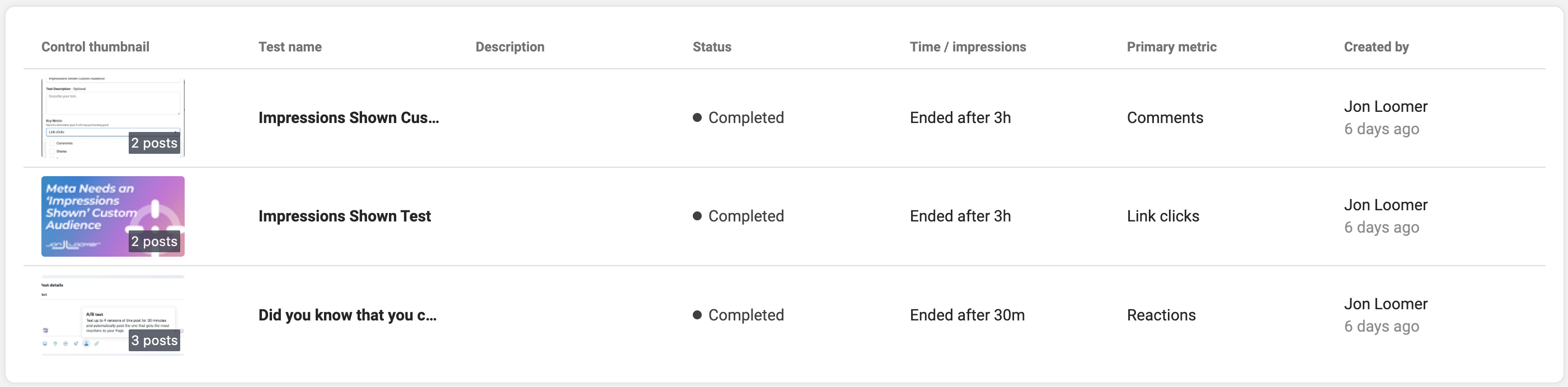Click the Completed status of the Reactions test

(x=738, y=315)
